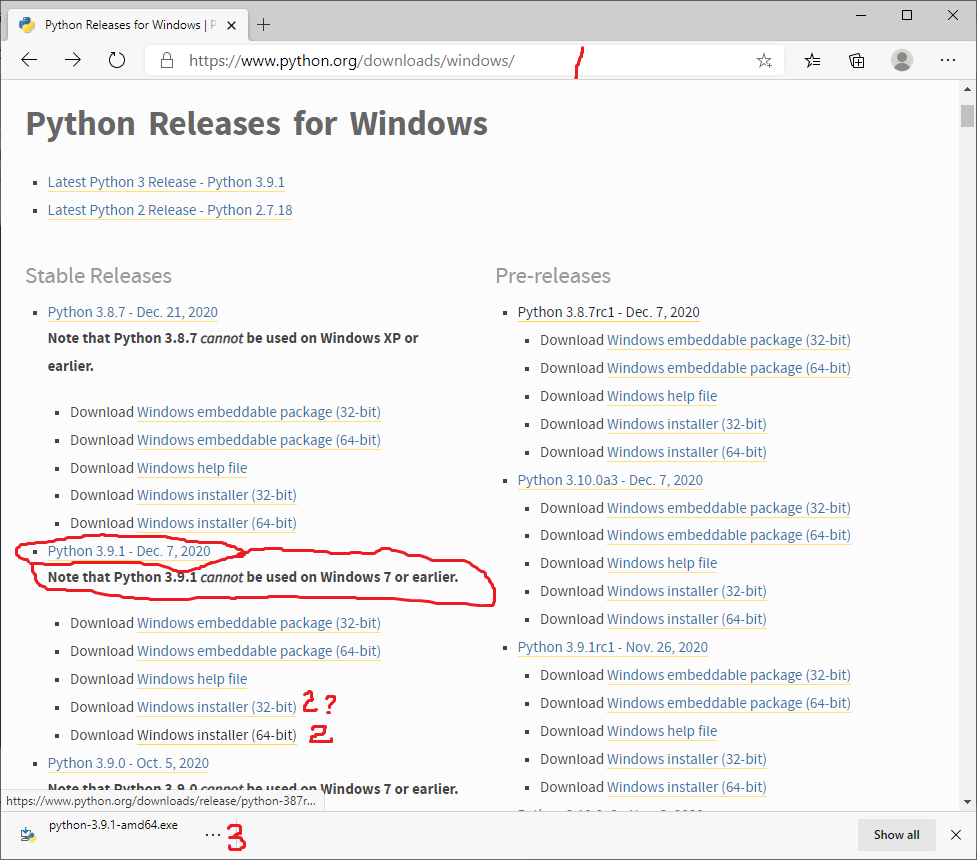The height and width of the screenshot is (860, 977).
Task: Download 3.10.0a3 embeddable package (32-bit)
Action: click(729, 508)
